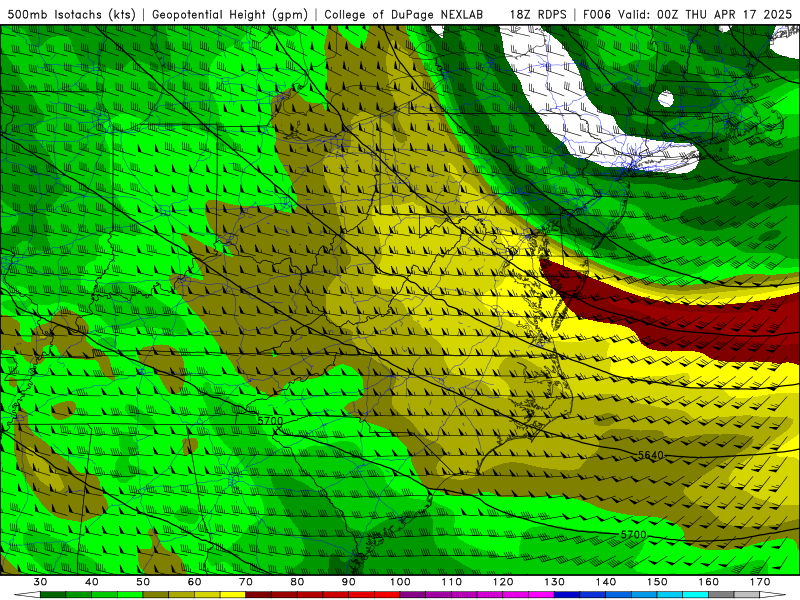Click the 80 value on the color scale
The image size is (800, 600).
click(x=297, y=582)
